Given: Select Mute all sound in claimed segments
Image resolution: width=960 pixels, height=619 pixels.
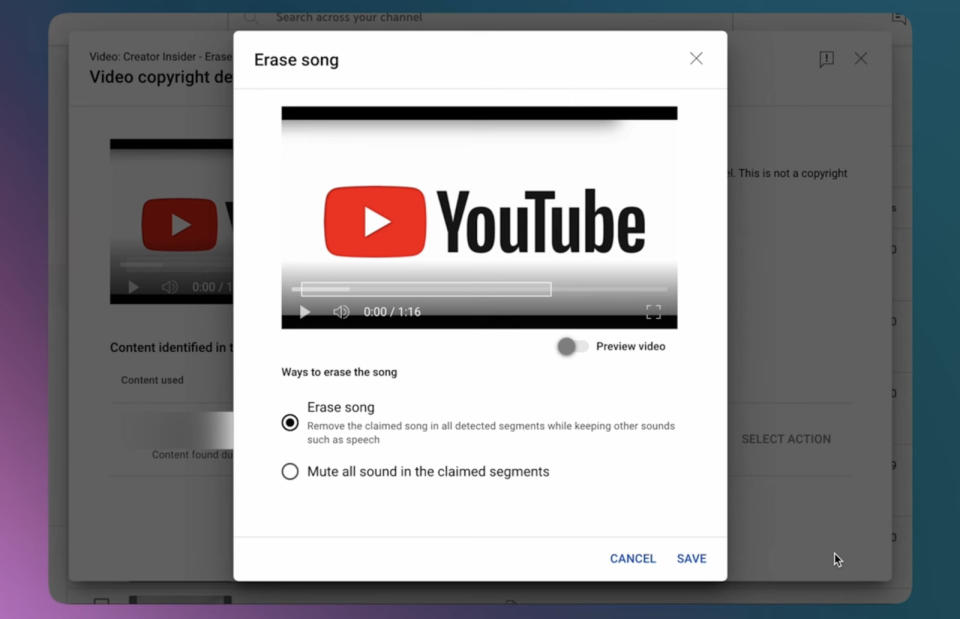Looking at the screenshot, I should tap(290, 471).
